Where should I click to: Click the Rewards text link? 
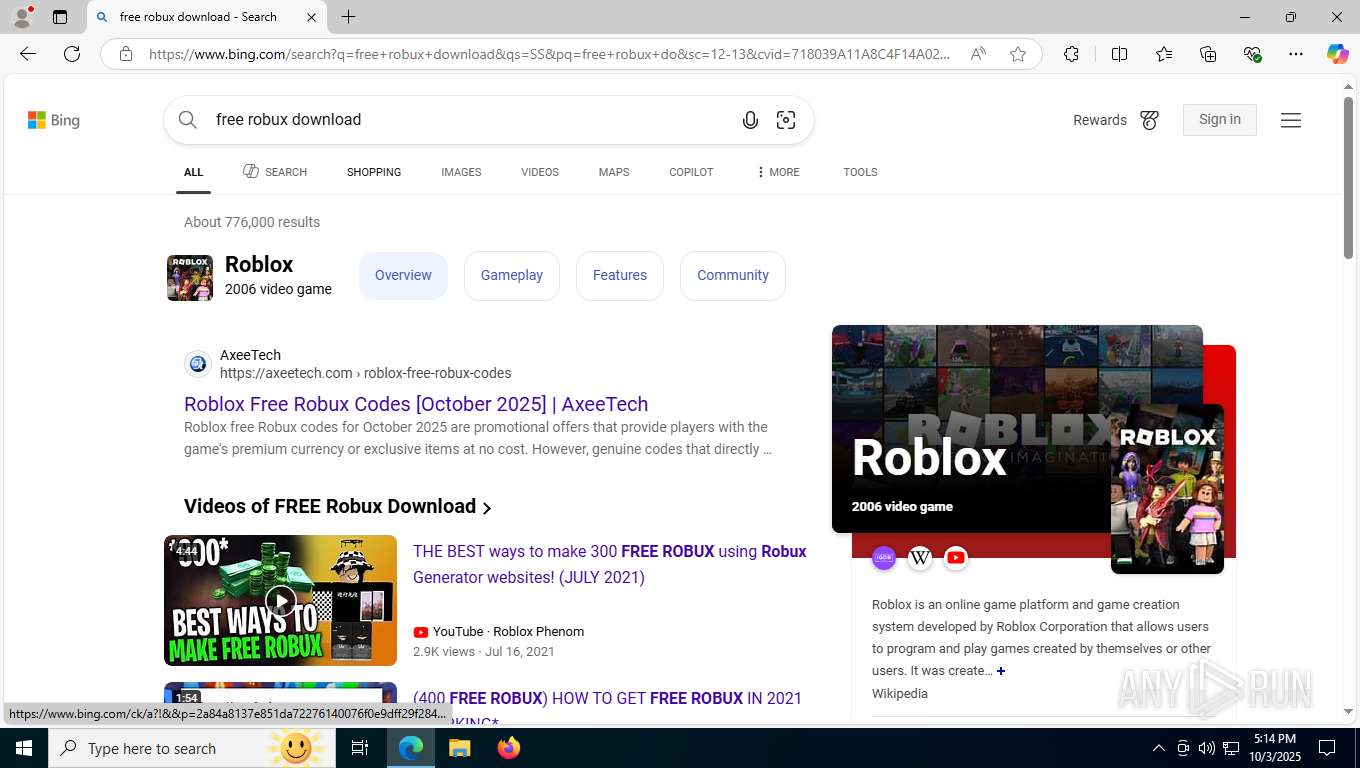coord(1100,120)
